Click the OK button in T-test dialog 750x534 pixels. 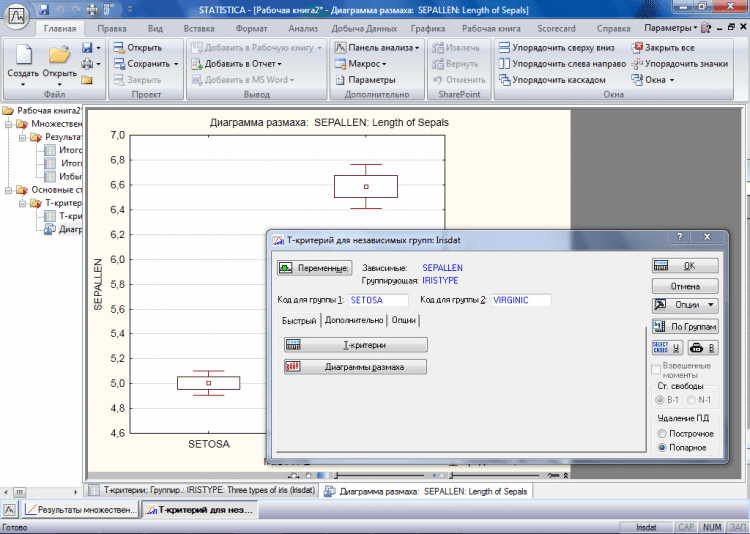coord(685,266)
